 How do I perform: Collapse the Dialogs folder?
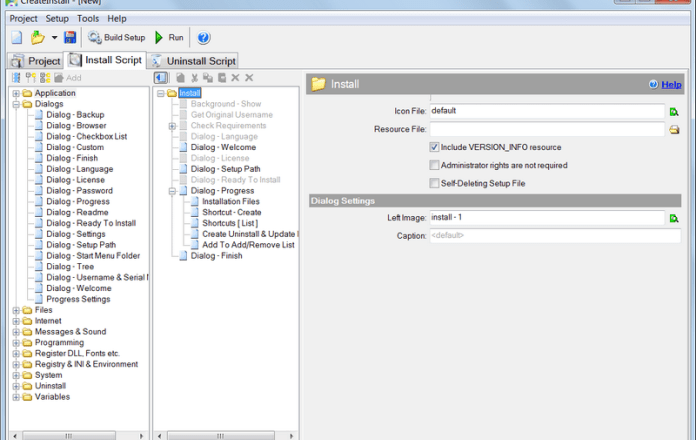pos(16,104)
